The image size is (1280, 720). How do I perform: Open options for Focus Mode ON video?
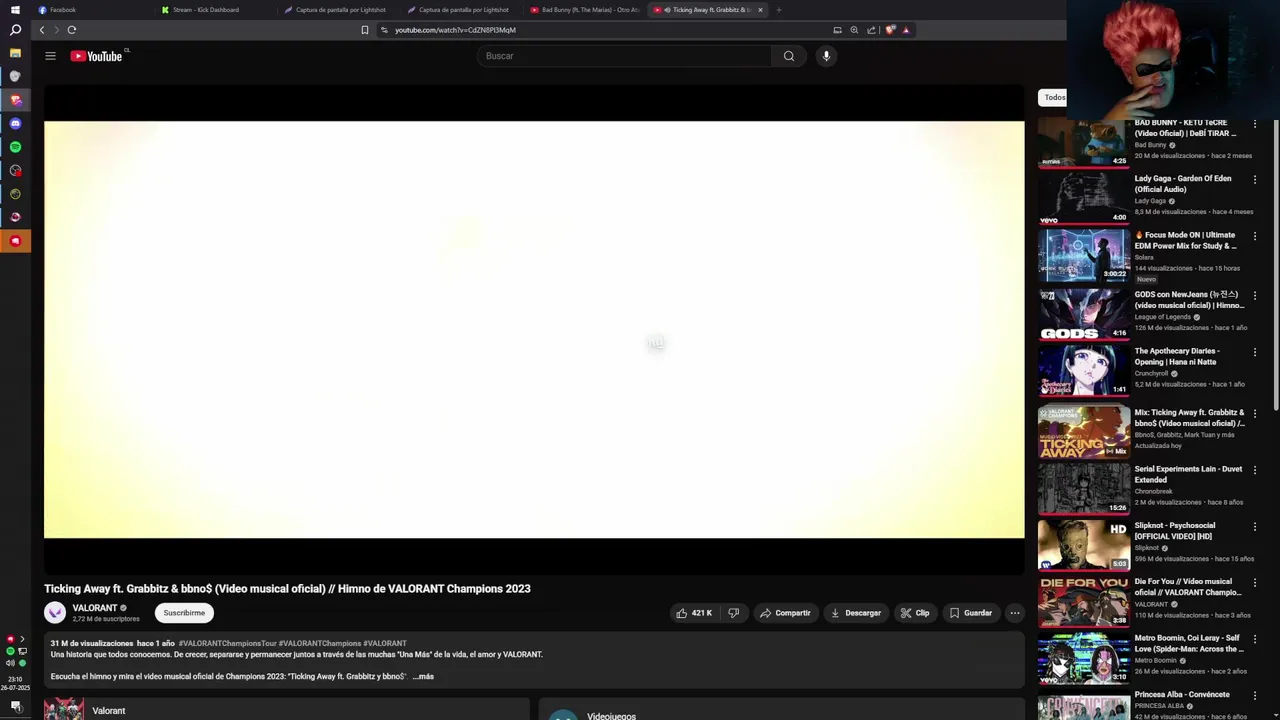click(1255, 237)
